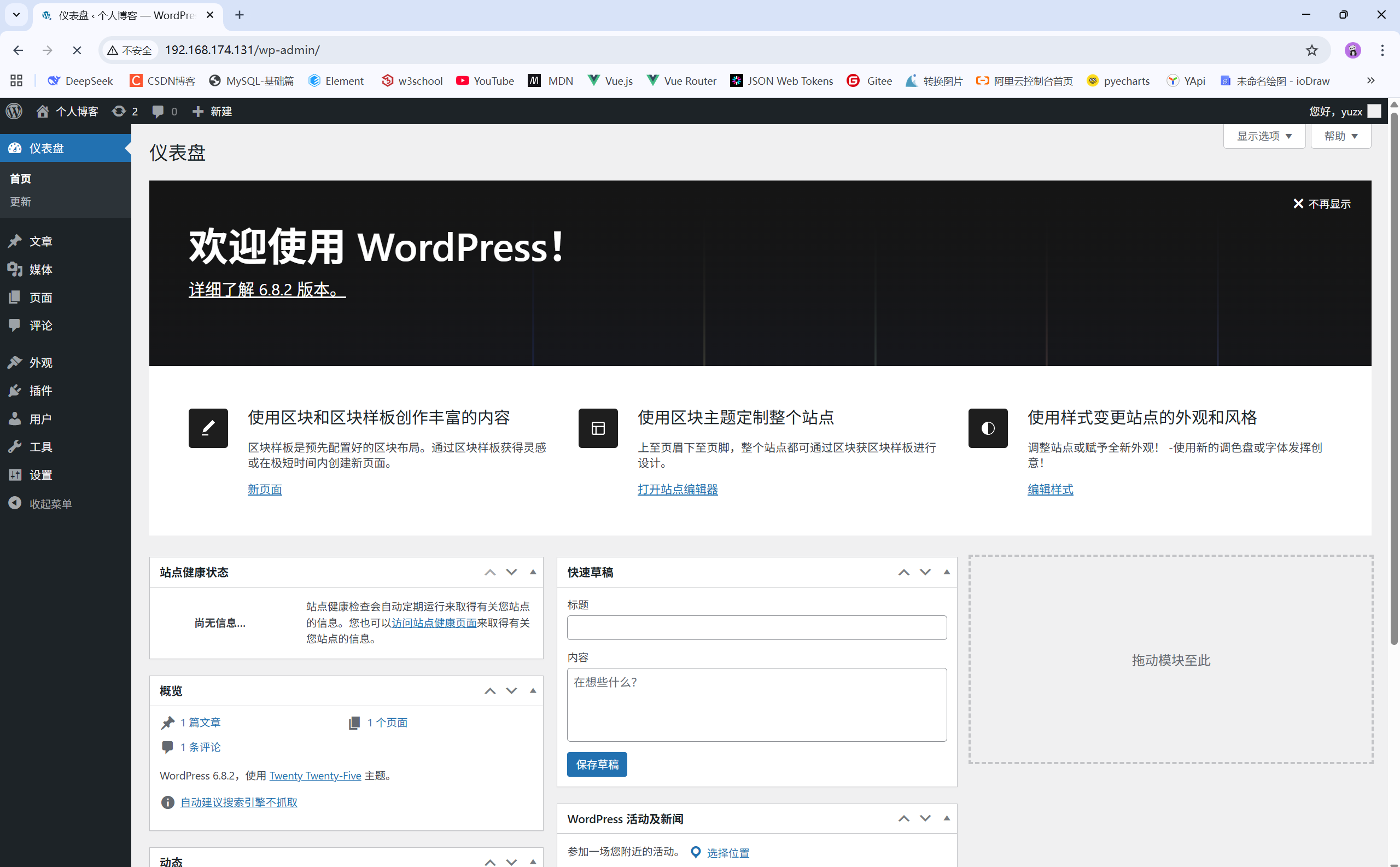
Task: Click the 保存草稿 button
Action: click(x=597, y=764)
